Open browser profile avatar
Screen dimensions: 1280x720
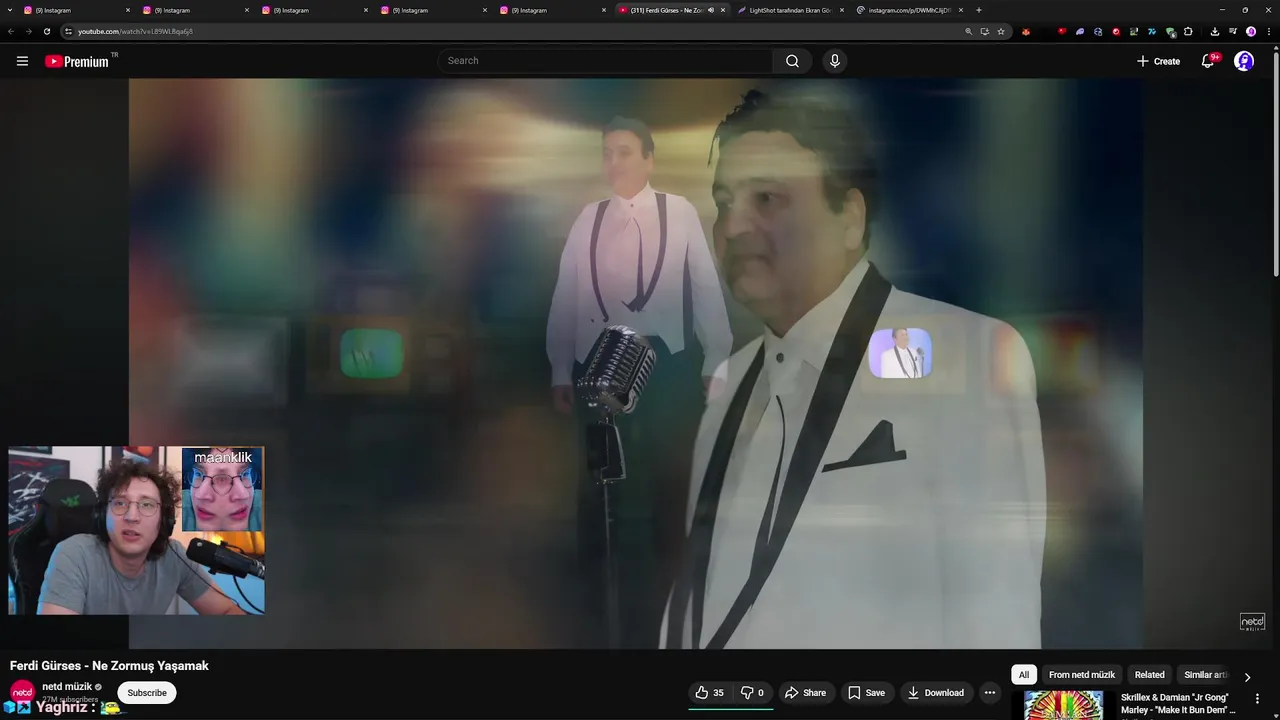1251,31
